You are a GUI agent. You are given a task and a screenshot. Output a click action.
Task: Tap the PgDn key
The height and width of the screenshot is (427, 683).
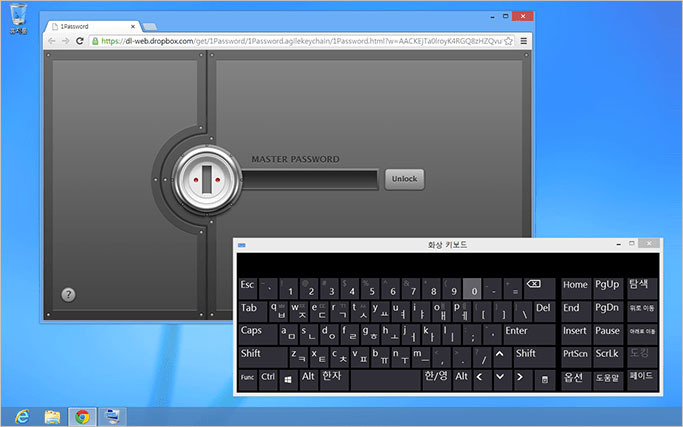coord(608,312)
